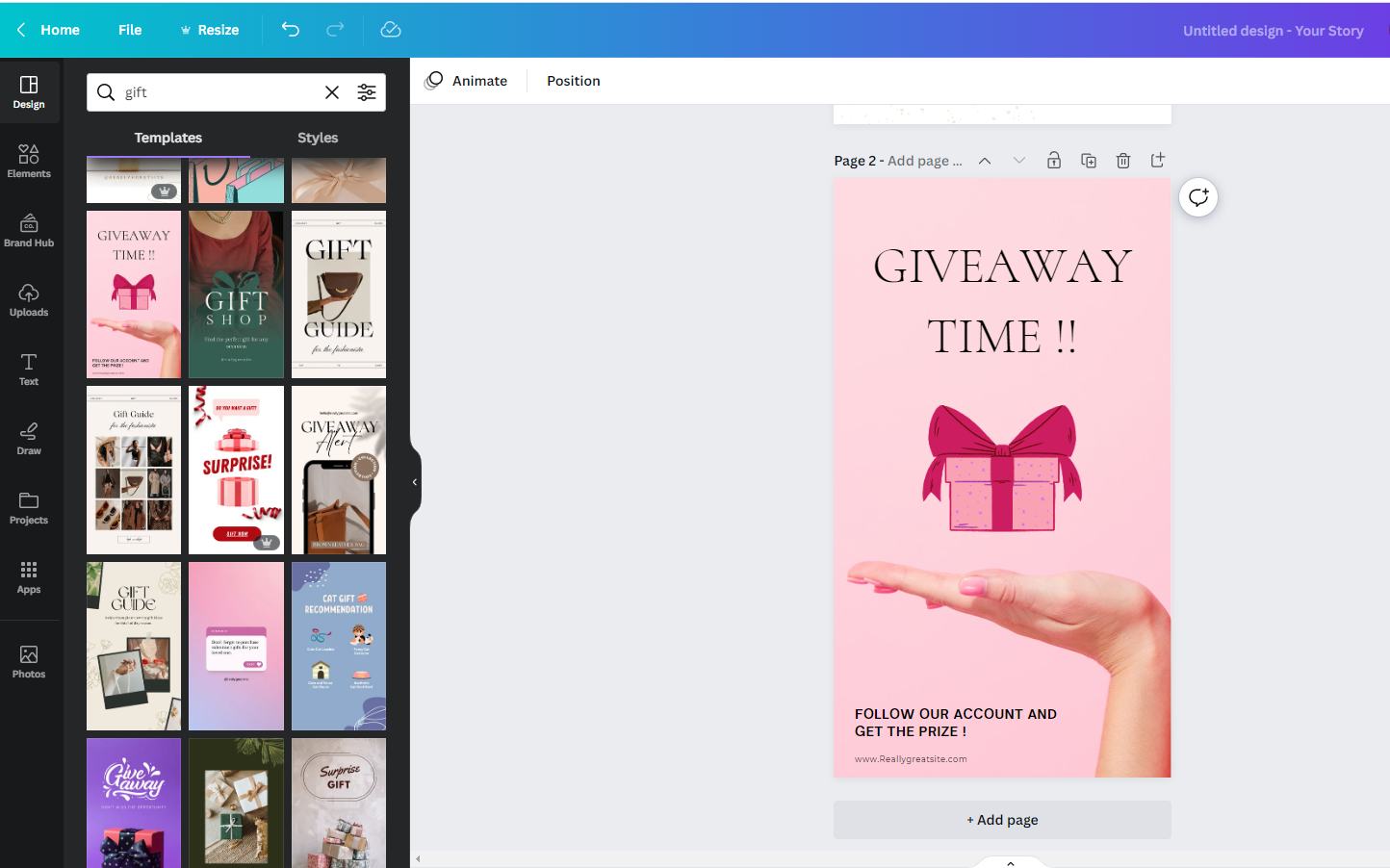Viewport: 1390px width, 868px height.
Task: Click the cloud save status icon
Action: [391, 30]
